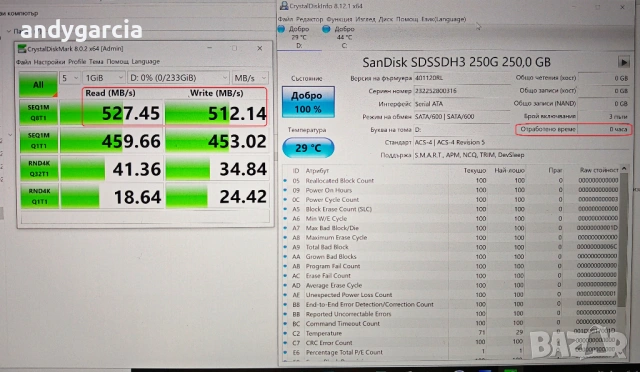Click green All button to run all tests
Viewport: 640px width, 372px height.
38,85
